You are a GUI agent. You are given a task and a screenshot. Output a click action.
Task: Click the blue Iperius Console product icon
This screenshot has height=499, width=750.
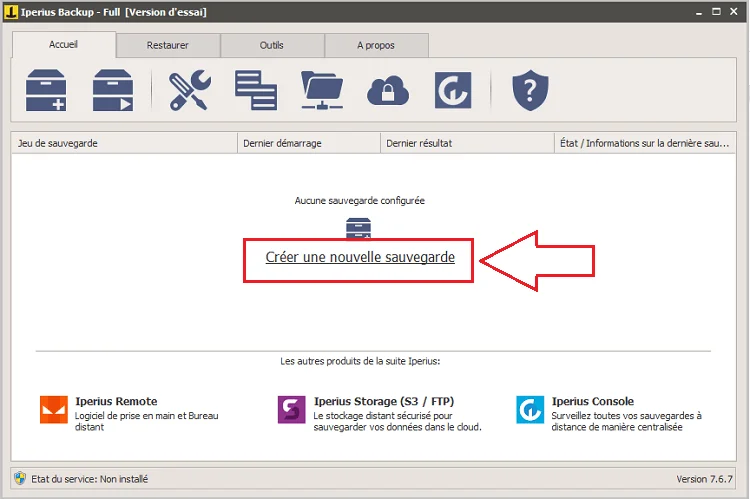pos(530,410)
